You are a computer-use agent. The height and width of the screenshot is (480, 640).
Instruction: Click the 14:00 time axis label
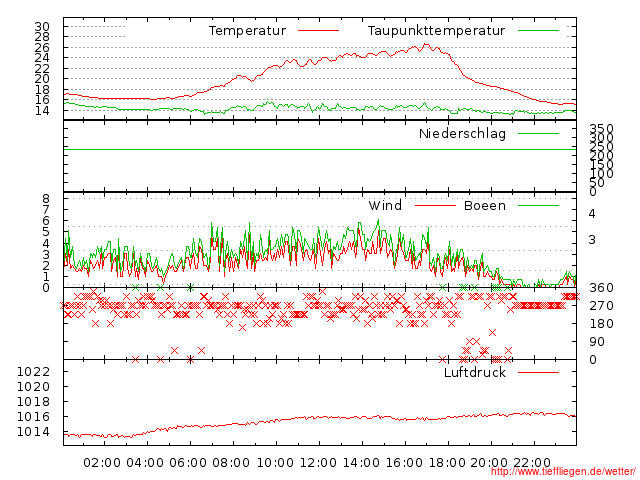click(361, 463)
